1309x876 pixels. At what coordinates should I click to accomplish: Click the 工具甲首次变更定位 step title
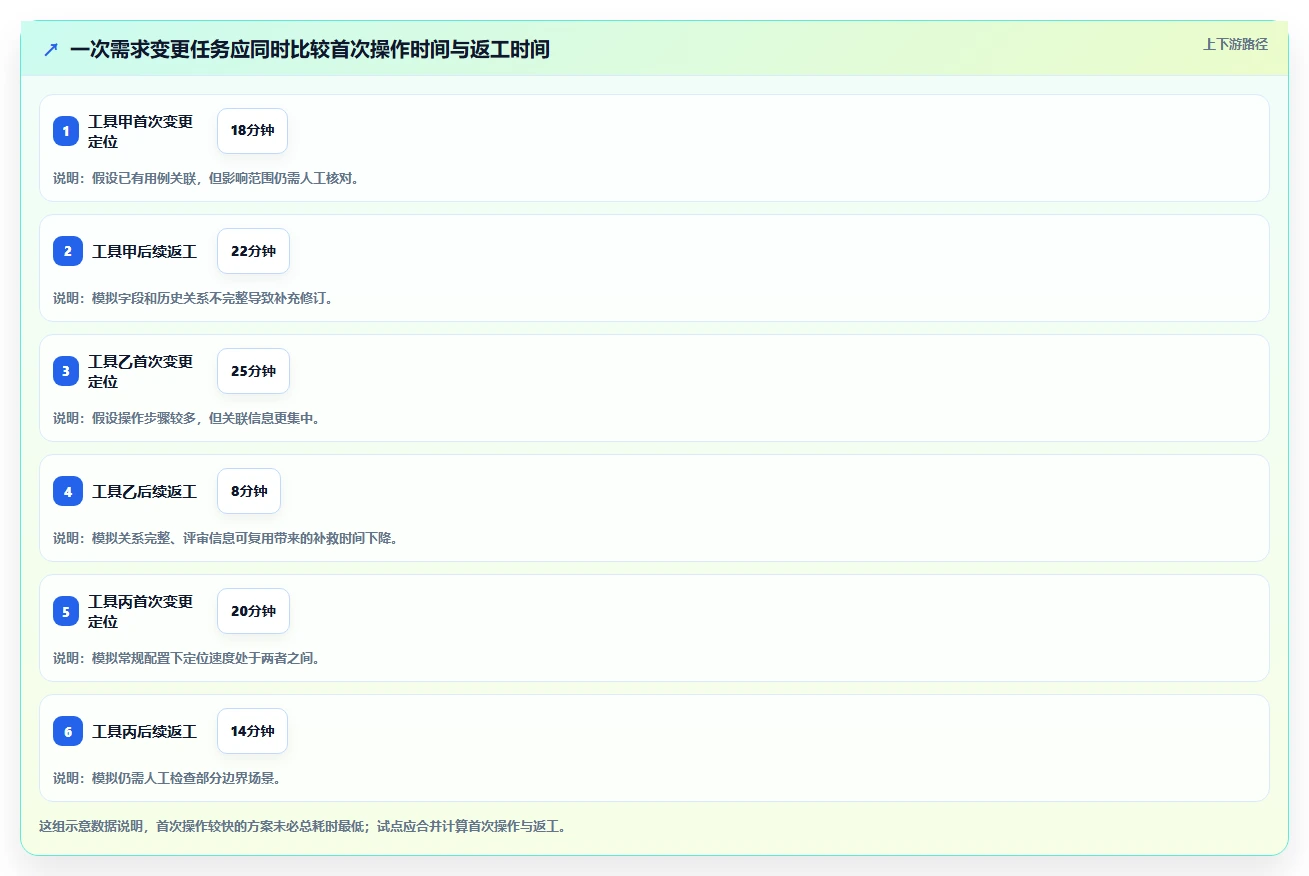click(140, 131)
